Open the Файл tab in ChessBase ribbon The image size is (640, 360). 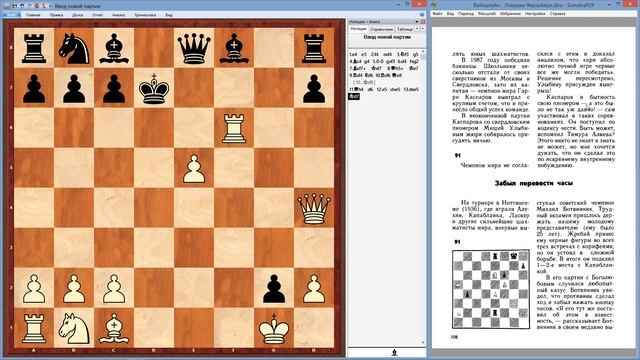[x=11, y=15]
